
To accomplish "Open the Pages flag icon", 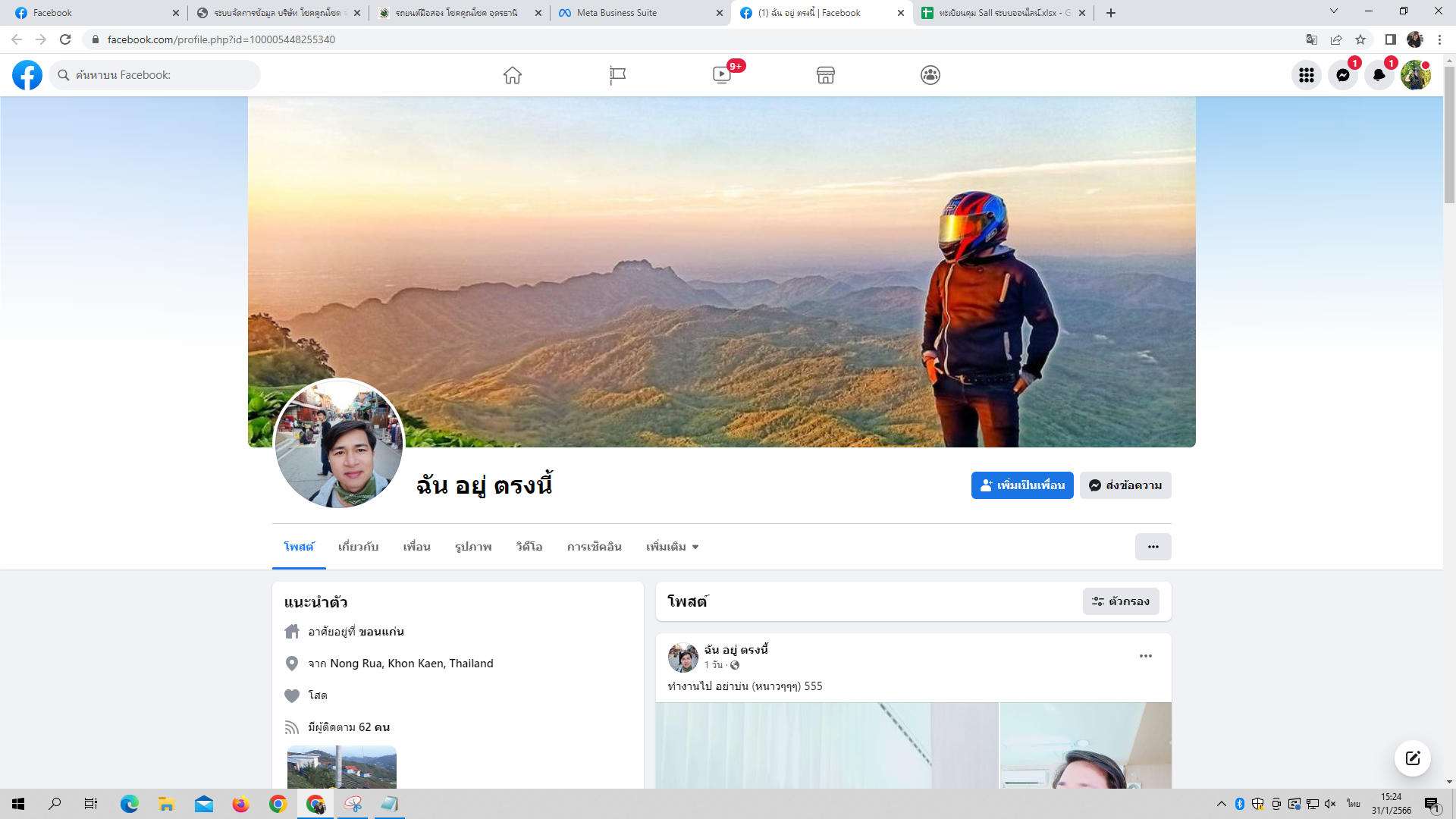I will point(617,75).
